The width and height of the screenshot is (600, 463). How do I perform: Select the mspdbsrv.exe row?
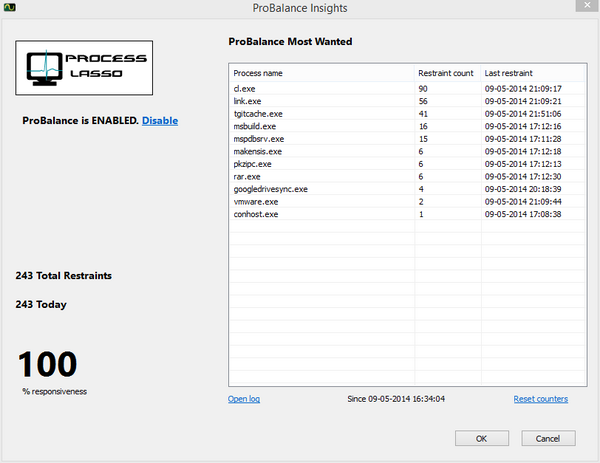tap(407, 139)
